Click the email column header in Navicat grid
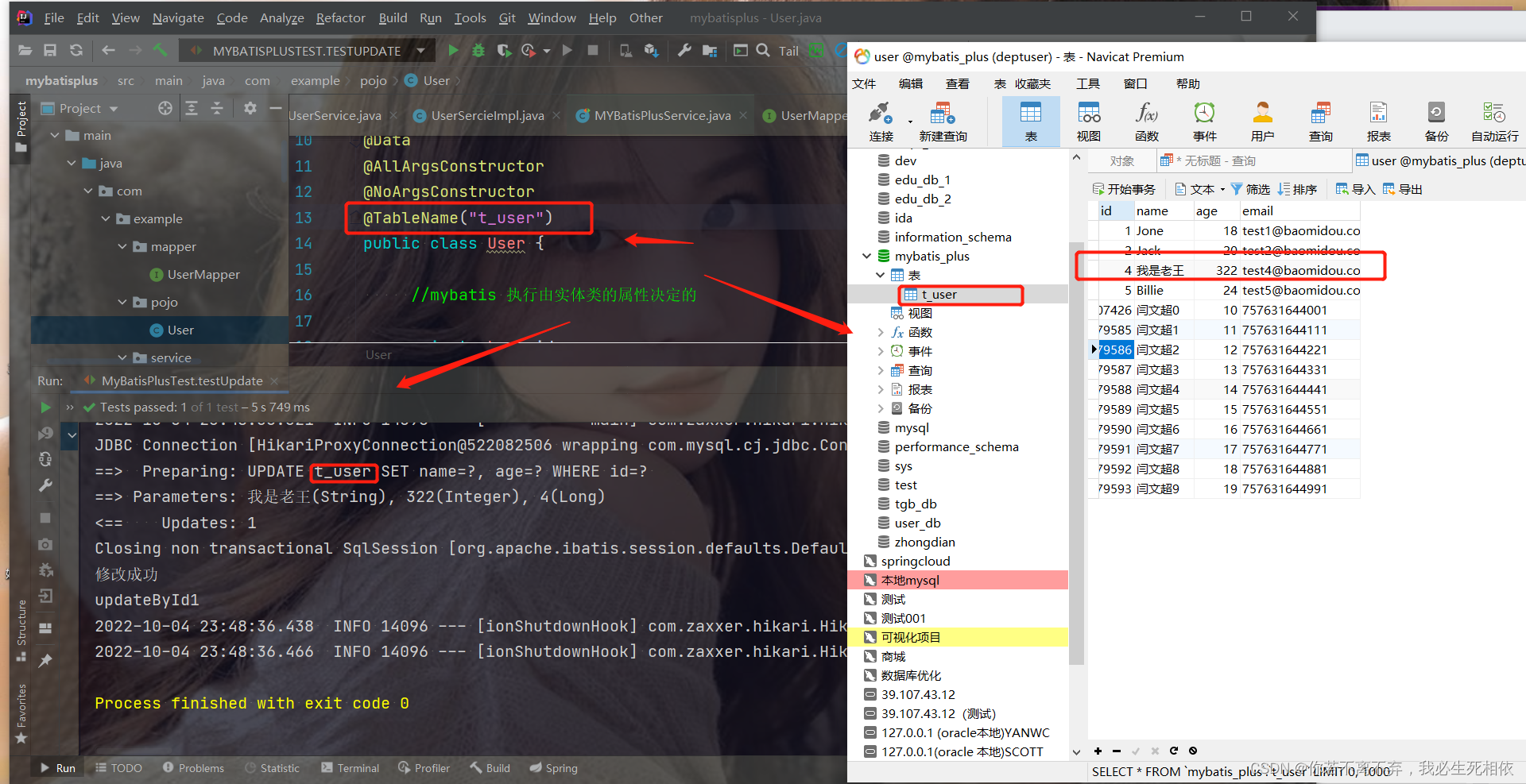The image size is (1526, 784). tap(1299, 210)
